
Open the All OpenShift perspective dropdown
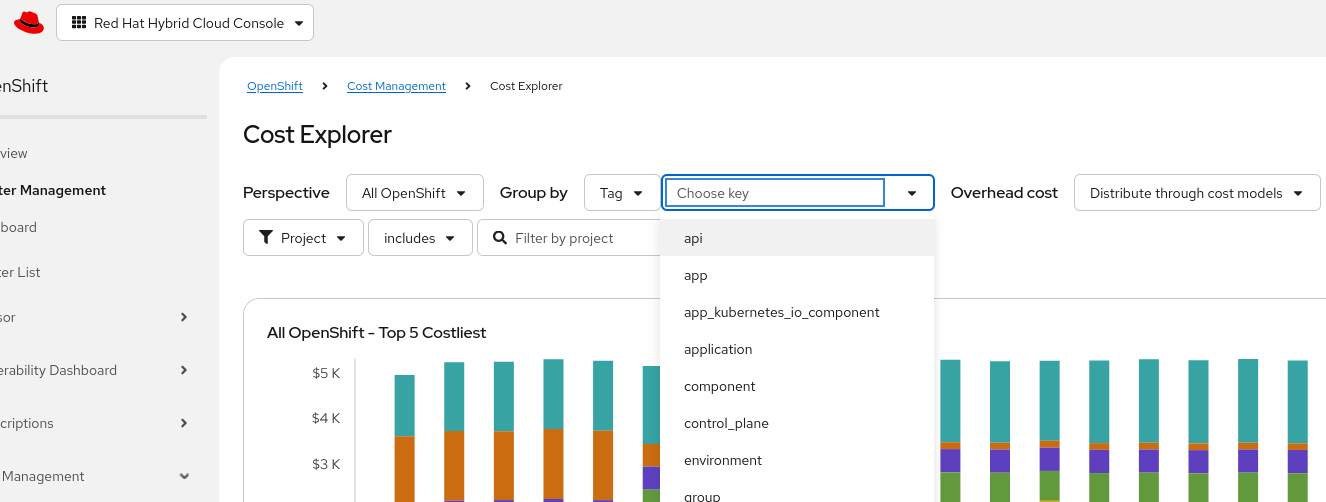(x=414, y=193)
